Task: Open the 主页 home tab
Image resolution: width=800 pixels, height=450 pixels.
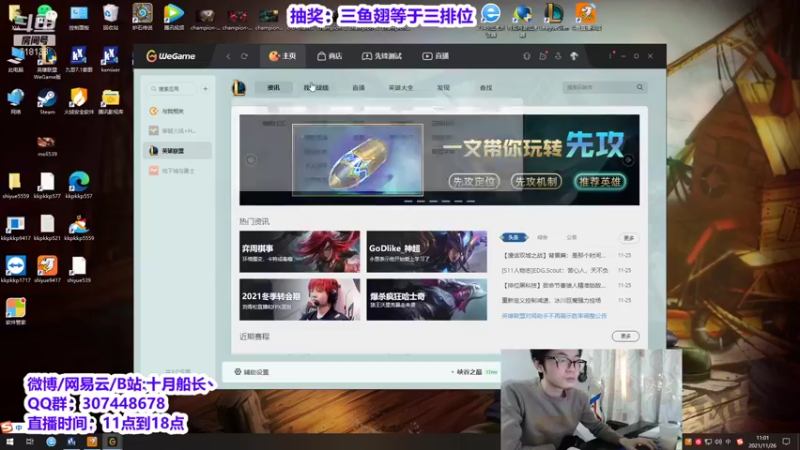Action: [x=283, y=56]
